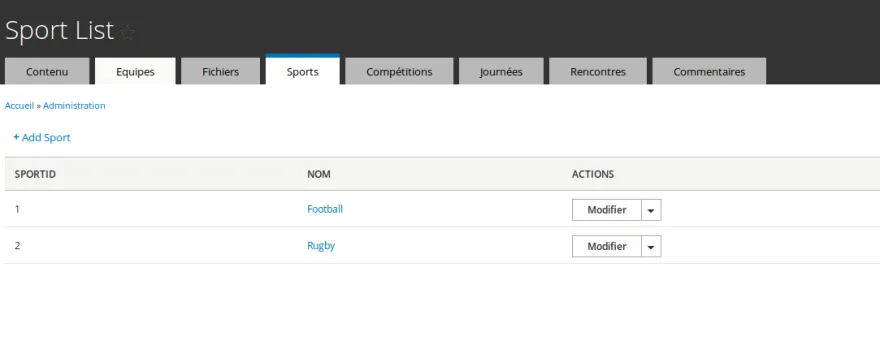Switch to the Rencontres tab
The image size is (880, 362).
(598, 71)
